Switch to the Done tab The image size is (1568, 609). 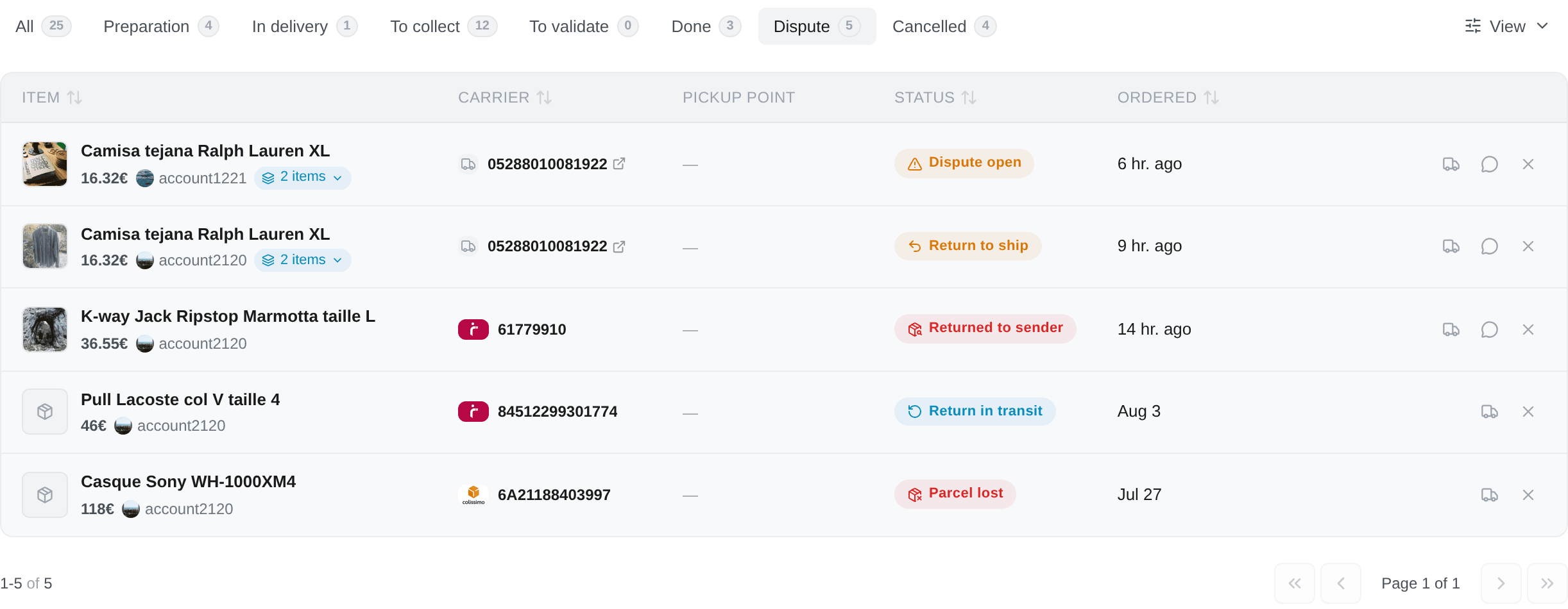[x=706, y=26]
